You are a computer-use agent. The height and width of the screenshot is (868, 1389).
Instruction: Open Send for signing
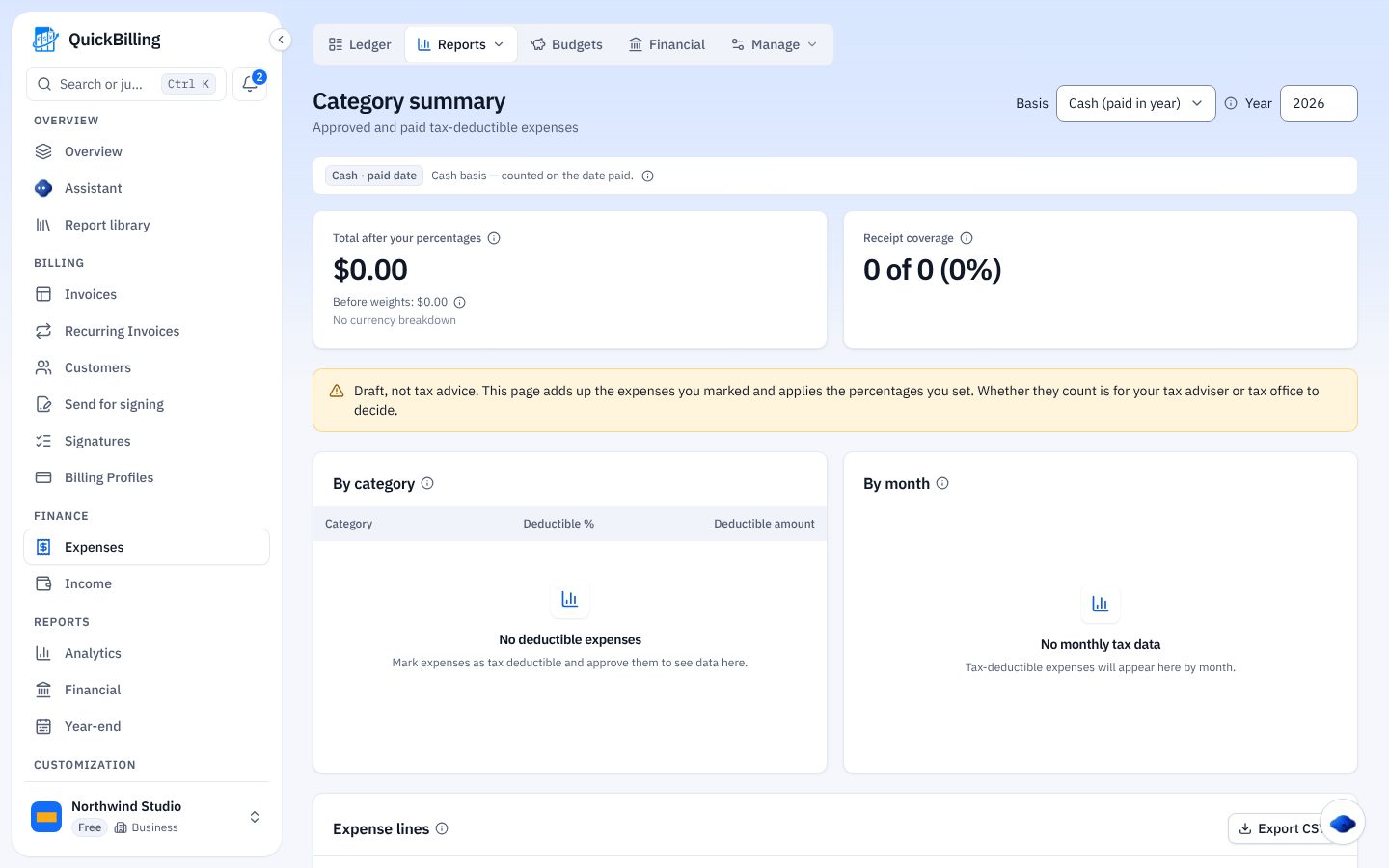(147, 404)
